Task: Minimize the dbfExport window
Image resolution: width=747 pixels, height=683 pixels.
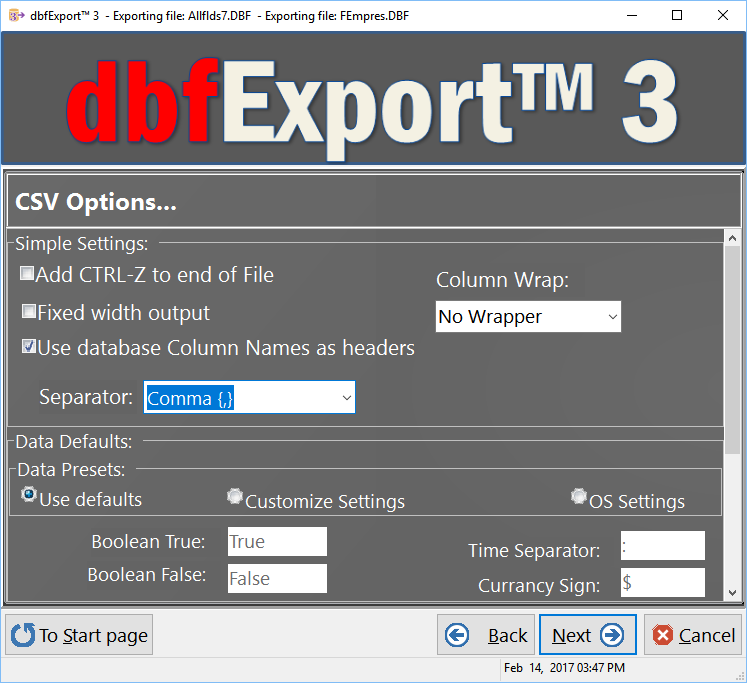Action: point(632,16)
